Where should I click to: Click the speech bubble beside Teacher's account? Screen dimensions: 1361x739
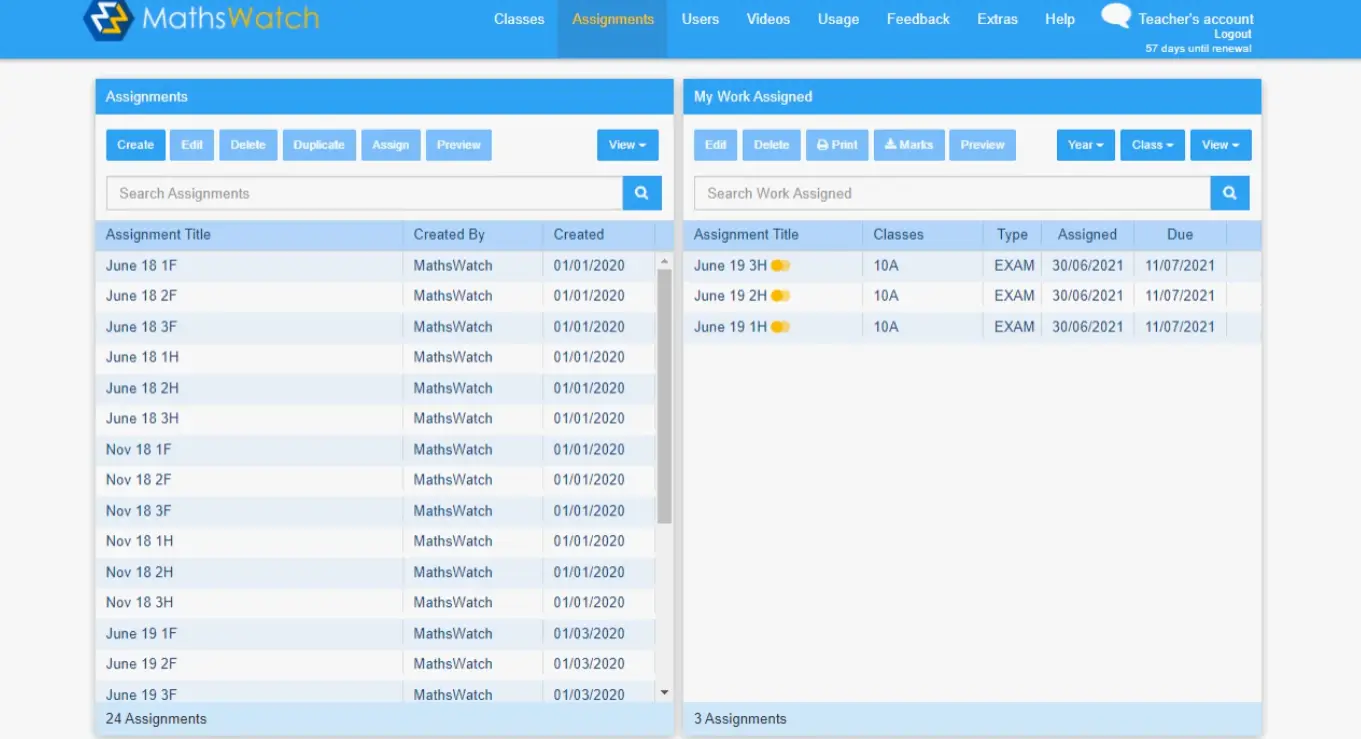click(1115, 15)
